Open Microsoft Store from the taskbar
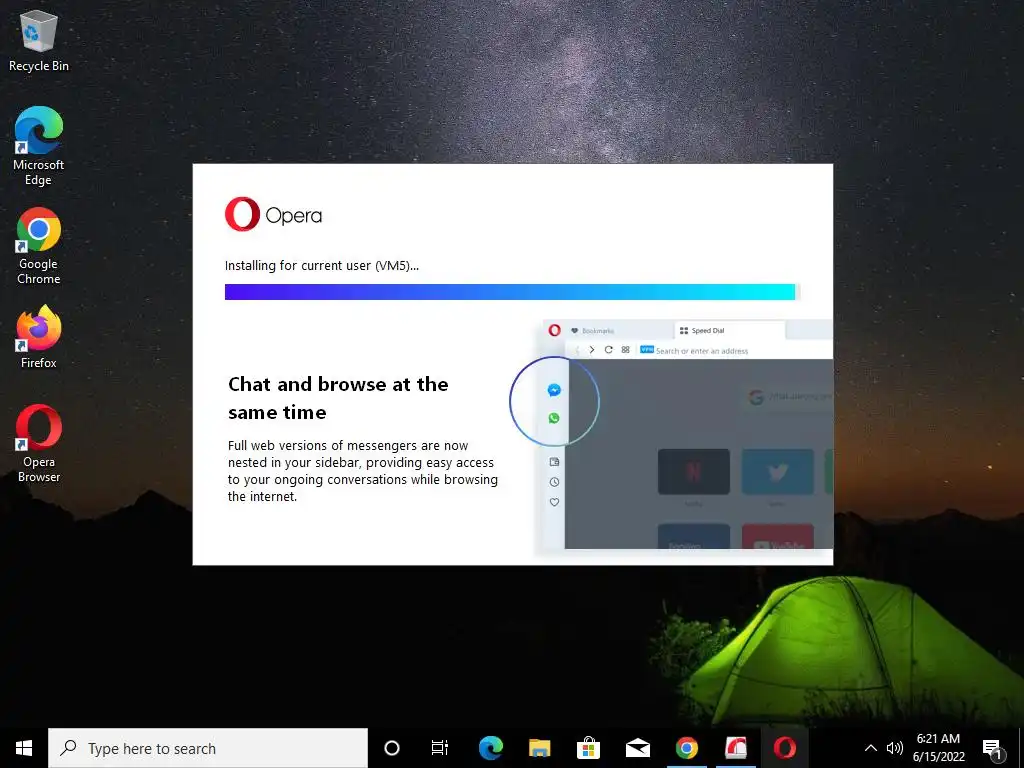1024x768 pixels. pos(588,748)
